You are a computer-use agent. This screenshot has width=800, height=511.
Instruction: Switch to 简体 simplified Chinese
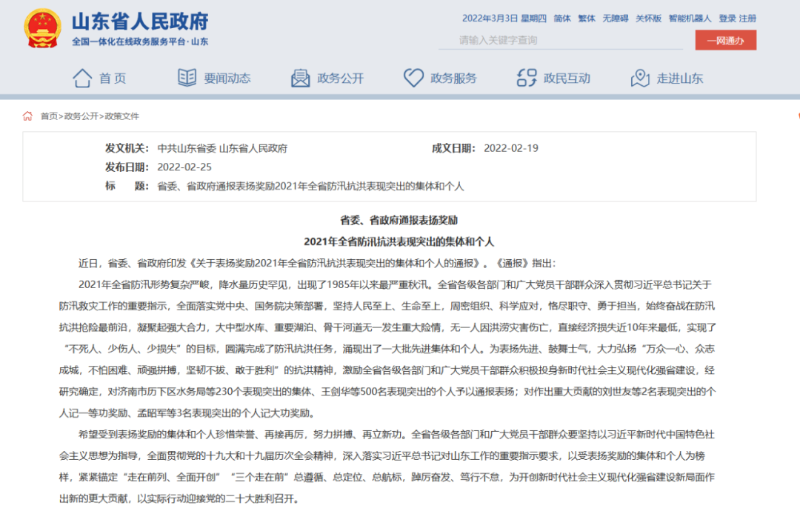click(562, 18)
